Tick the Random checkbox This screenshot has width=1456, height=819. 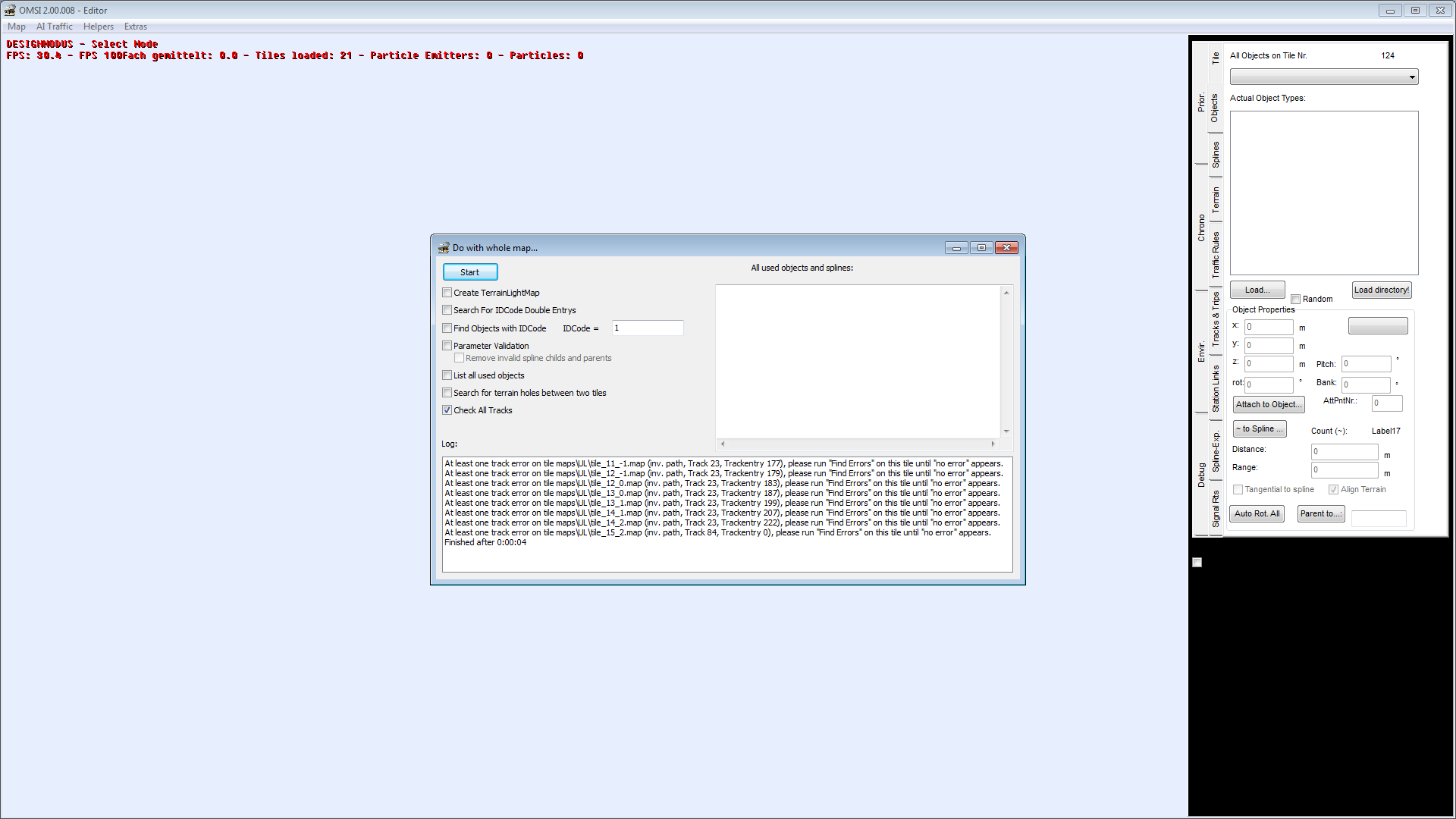[1296, 299]
